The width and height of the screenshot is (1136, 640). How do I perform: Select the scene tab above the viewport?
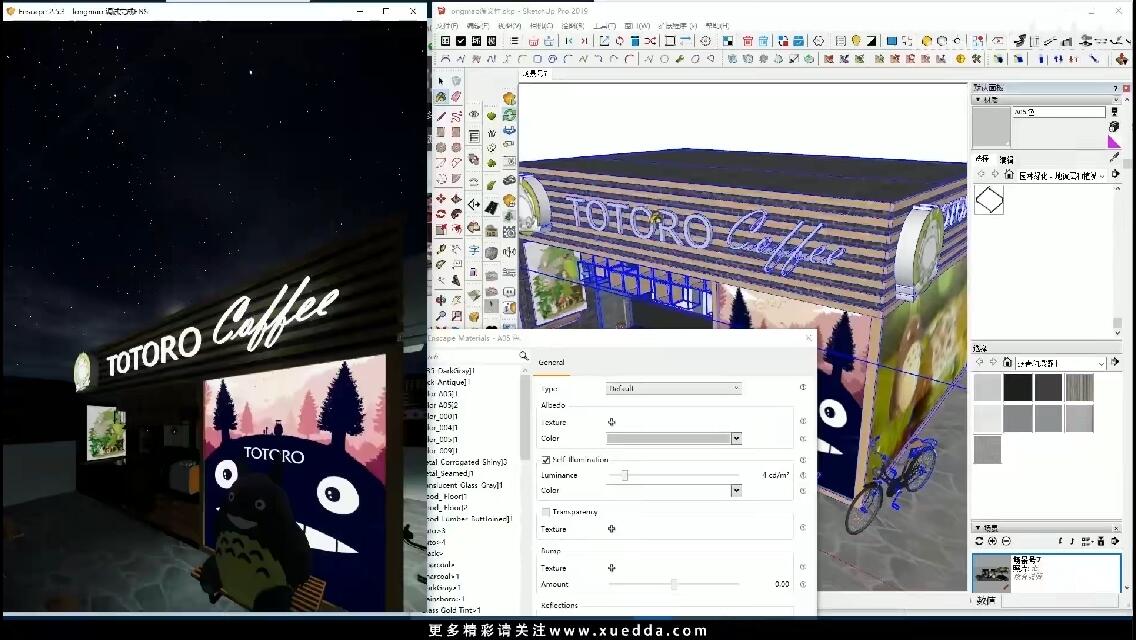(535, 74)
